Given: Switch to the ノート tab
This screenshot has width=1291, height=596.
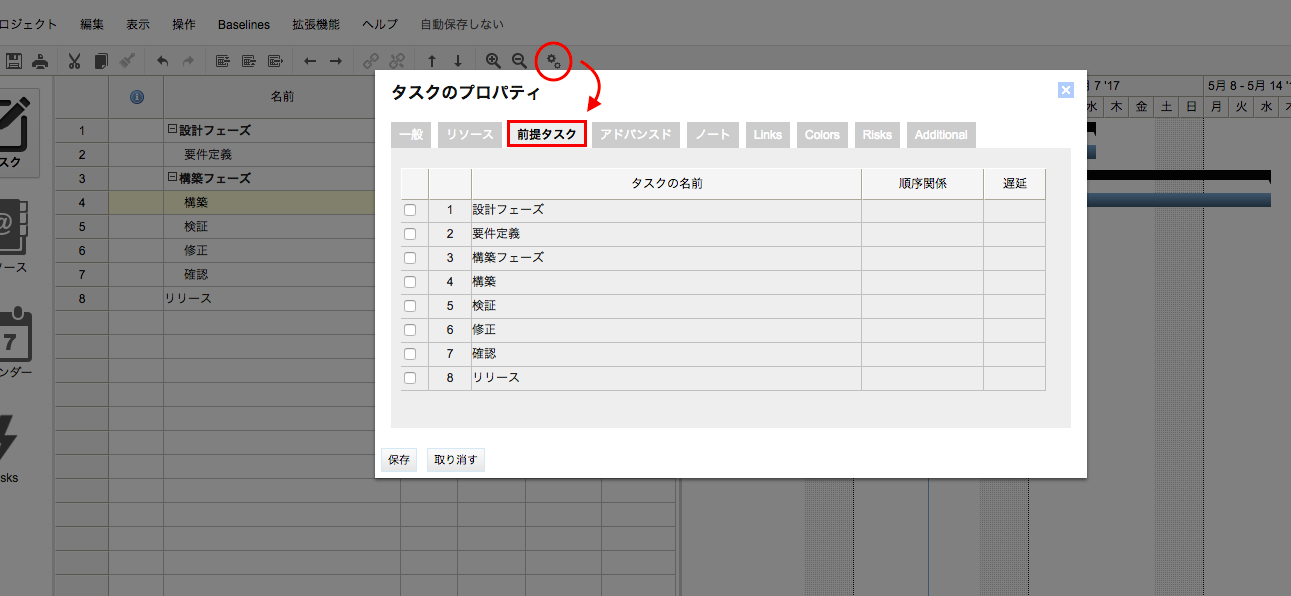Looking at the screenshot, I should (712, 134).
